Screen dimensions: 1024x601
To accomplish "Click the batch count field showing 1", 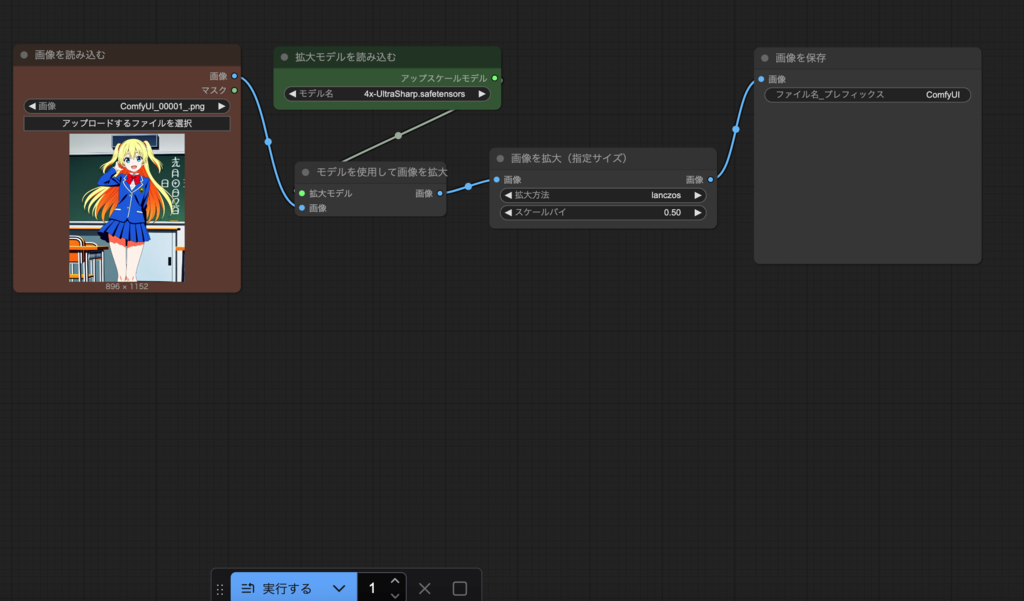I will (x=372, y=589).
